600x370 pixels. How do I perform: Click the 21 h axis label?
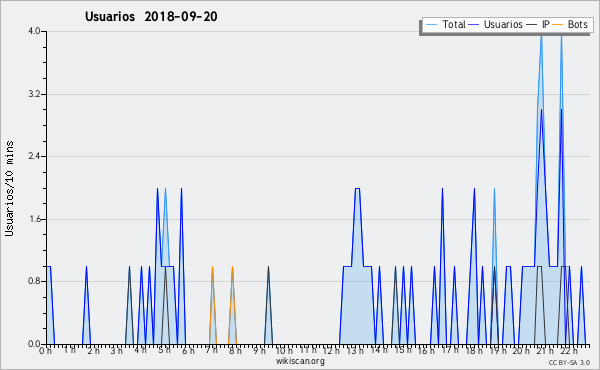[545, 350]
